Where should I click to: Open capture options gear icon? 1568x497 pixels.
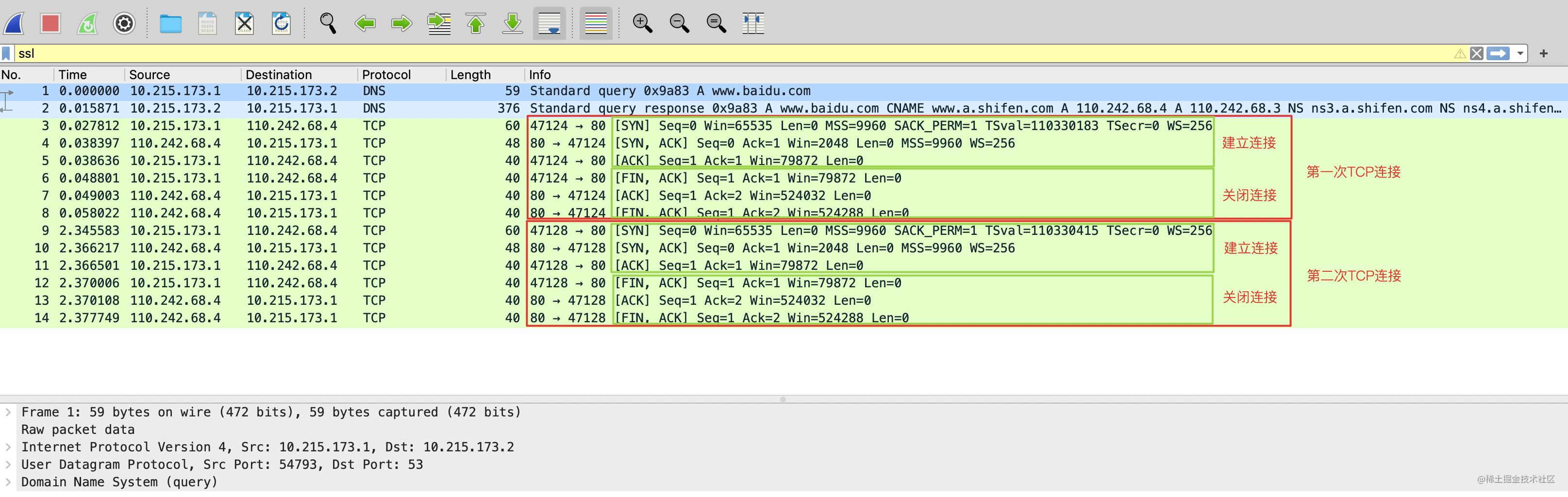pos(124,24)
